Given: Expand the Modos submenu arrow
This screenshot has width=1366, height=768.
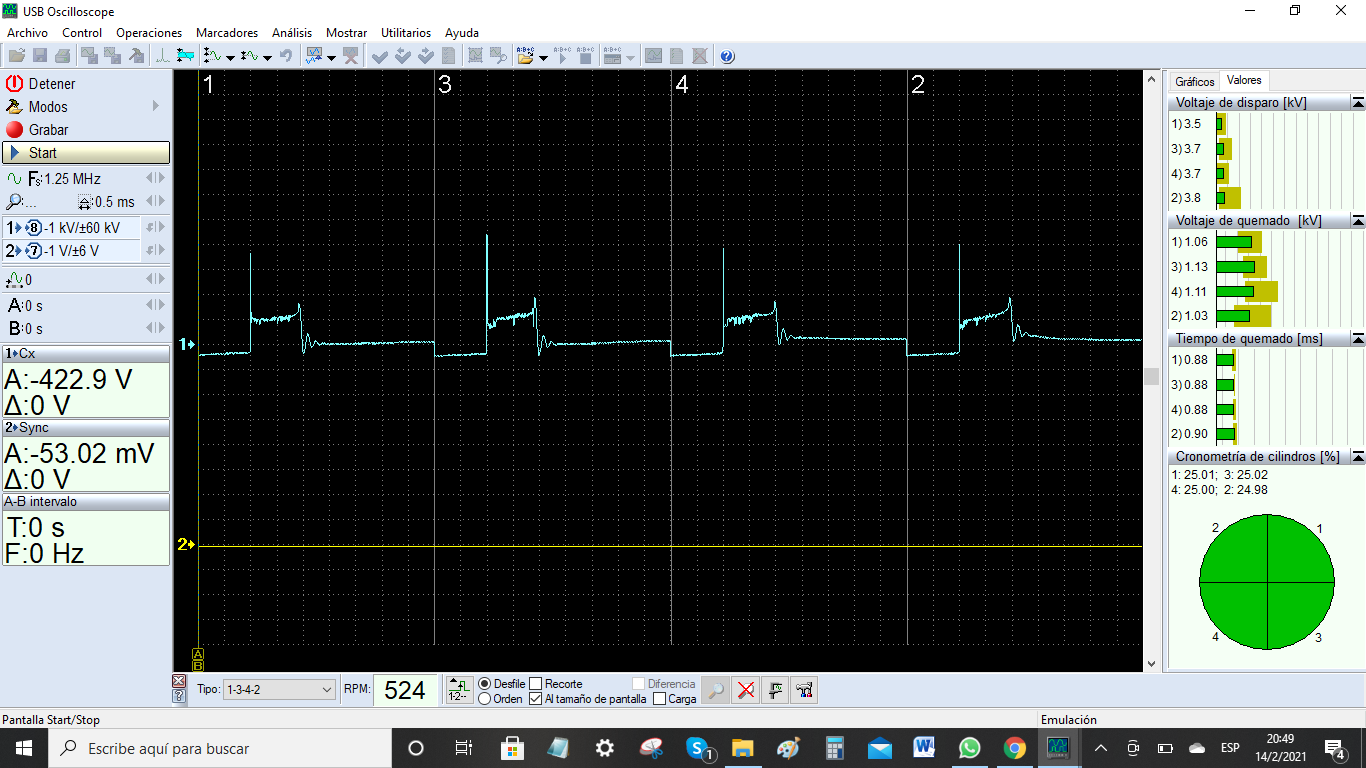Looking at the screenshot, I should click(155, 107).
